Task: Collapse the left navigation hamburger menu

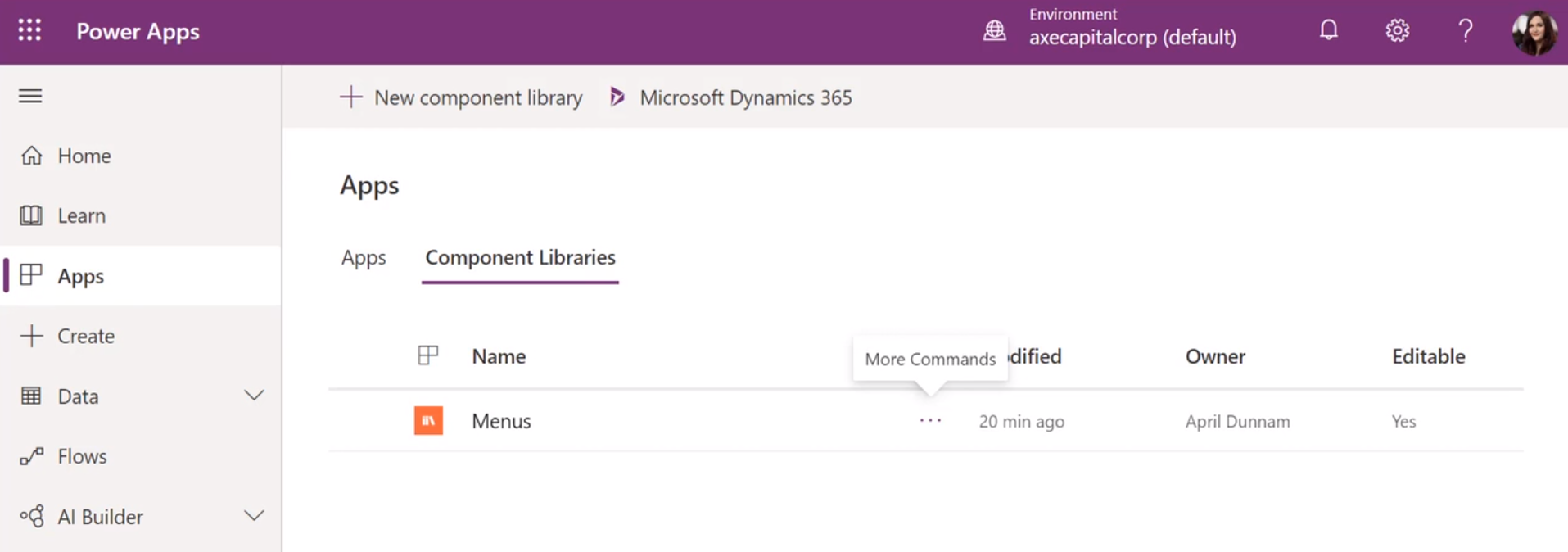Action: [30, 96]
